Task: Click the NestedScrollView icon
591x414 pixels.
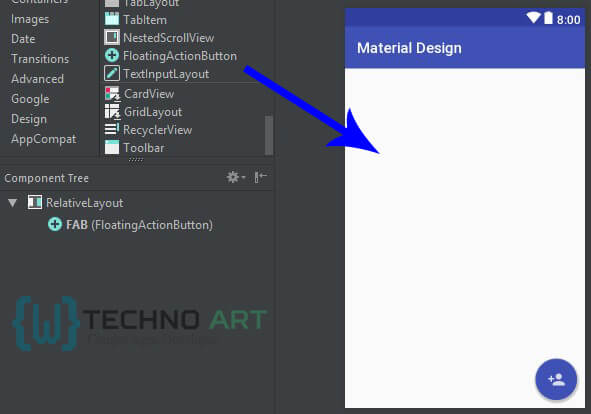Action: point(112,37)
